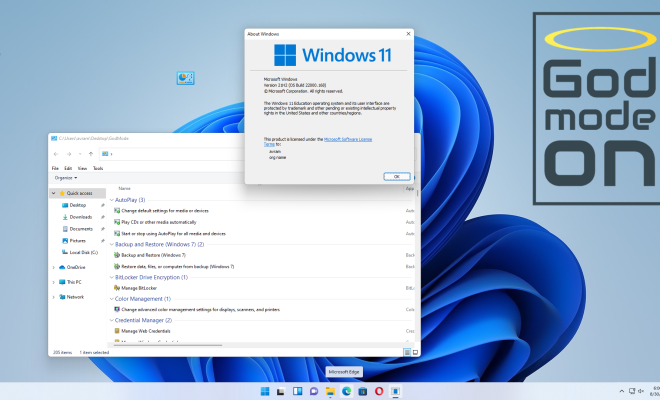
Task: Collapse the BitLocker Drive Encryption group
Action: pos(112,277)
